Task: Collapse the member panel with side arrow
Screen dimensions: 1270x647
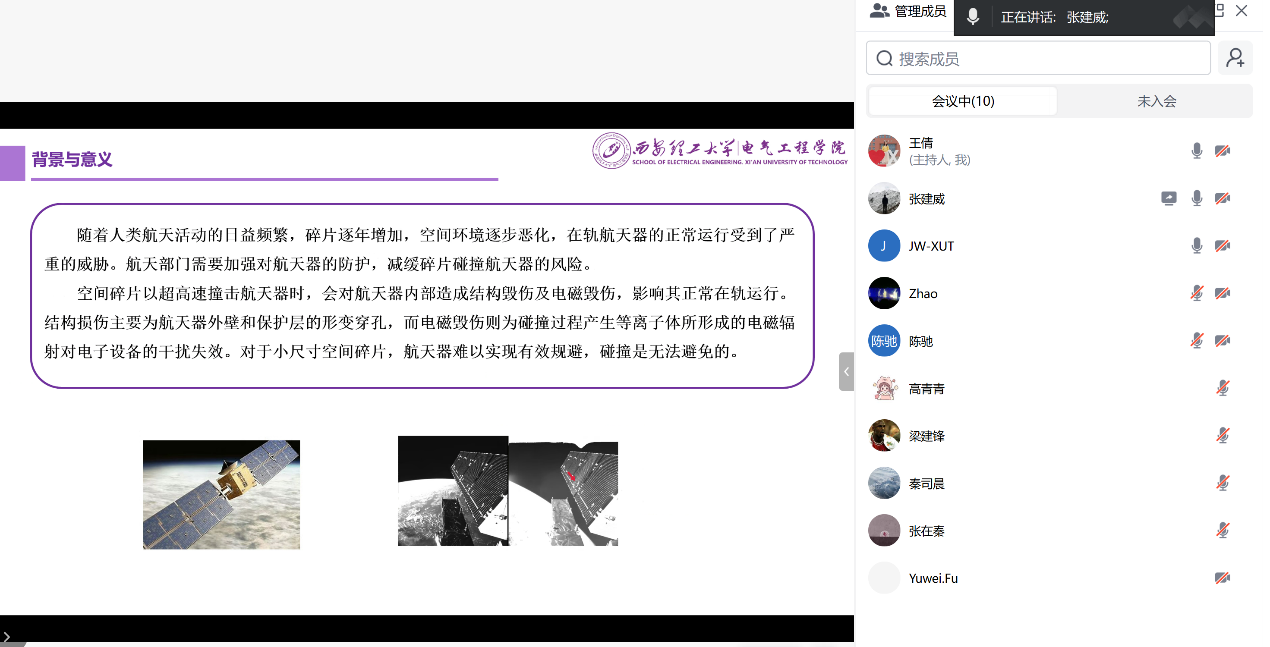Action: pyautogui.click(x=846, y=371)
